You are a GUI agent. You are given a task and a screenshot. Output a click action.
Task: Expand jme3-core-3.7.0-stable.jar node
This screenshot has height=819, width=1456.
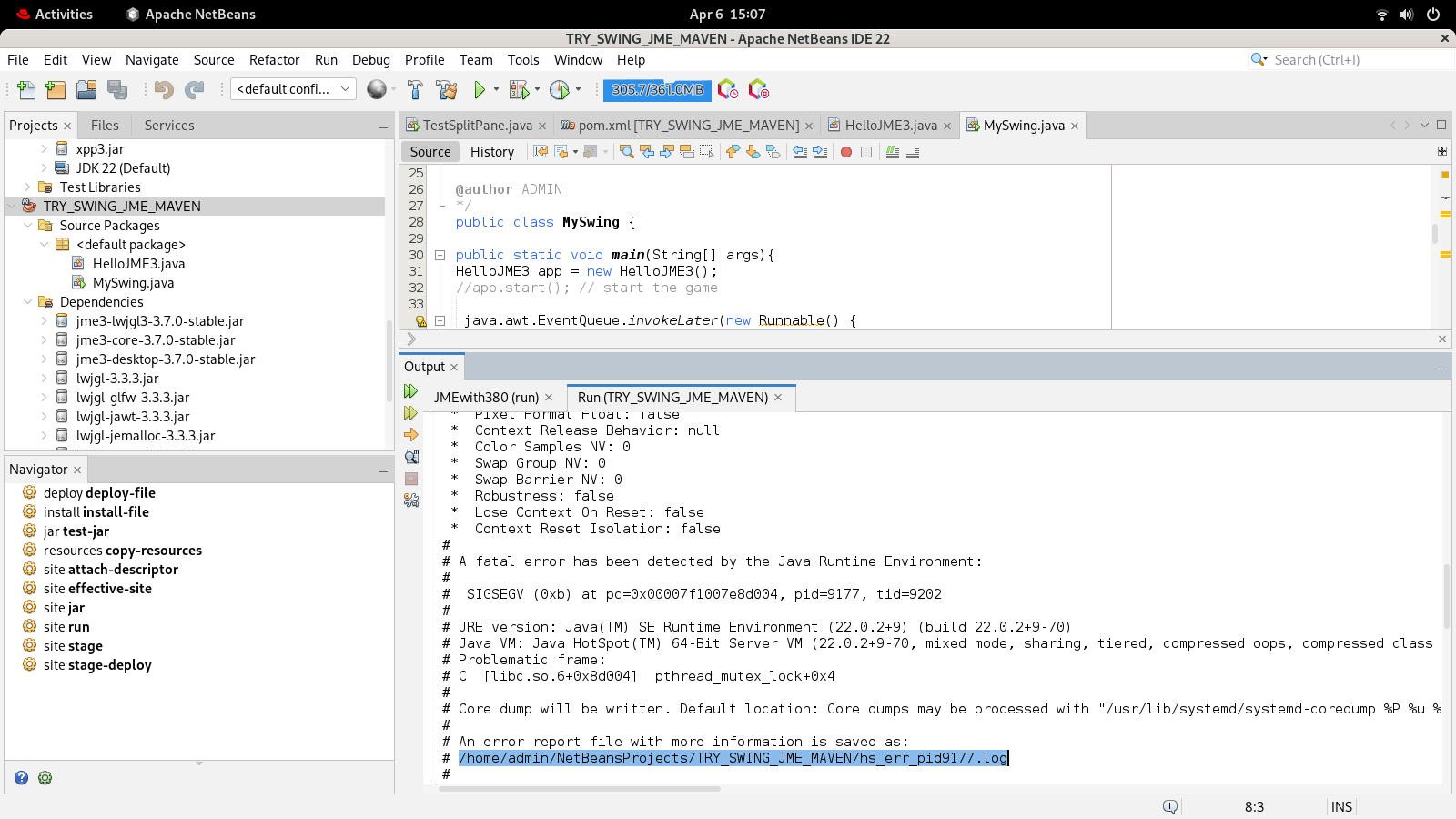(x=45, y=340)
